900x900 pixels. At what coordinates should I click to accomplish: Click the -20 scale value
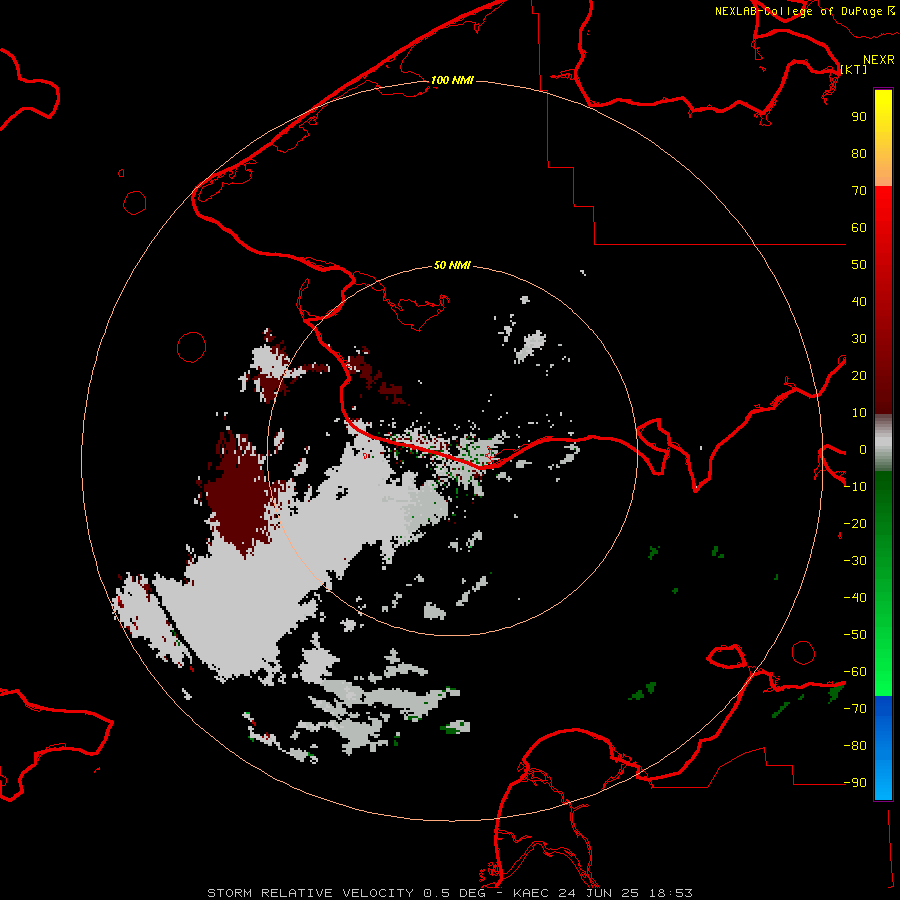pyautogui.click(x=855, y=523)
